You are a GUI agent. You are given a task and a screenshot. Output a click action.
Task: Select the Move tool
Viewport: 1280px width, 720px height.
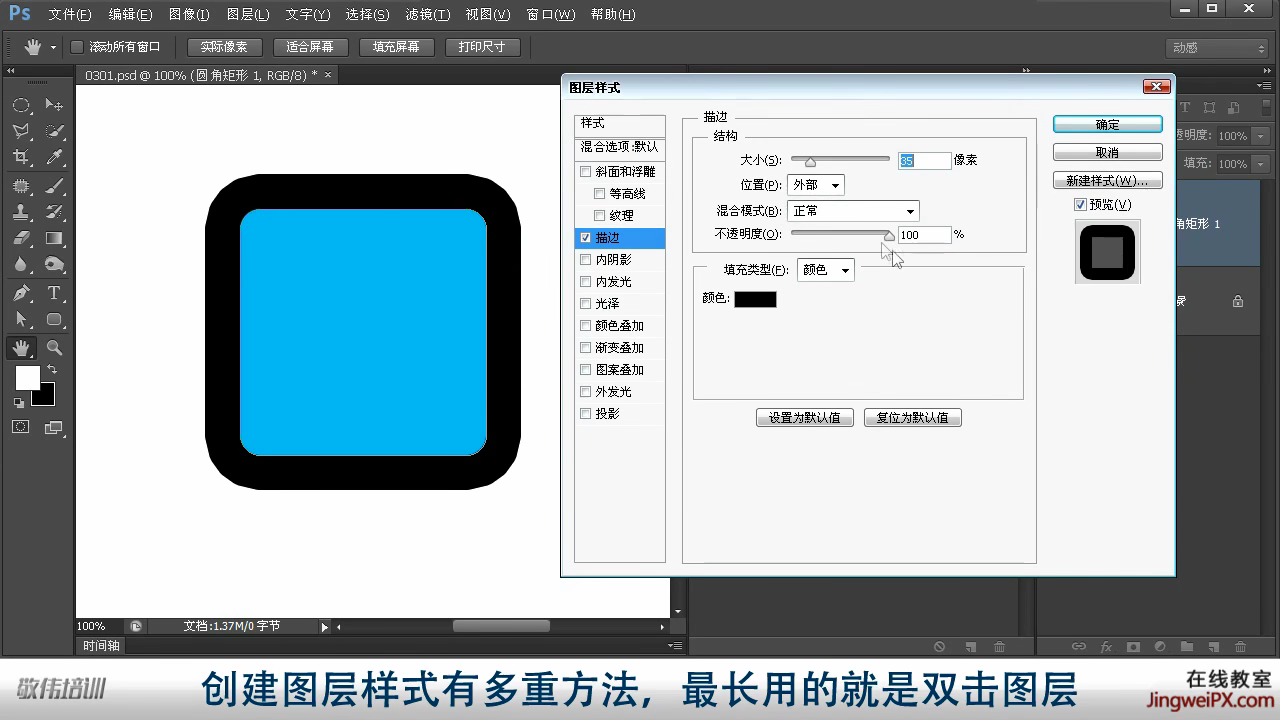pyautogui.click(x=55, y=105)
